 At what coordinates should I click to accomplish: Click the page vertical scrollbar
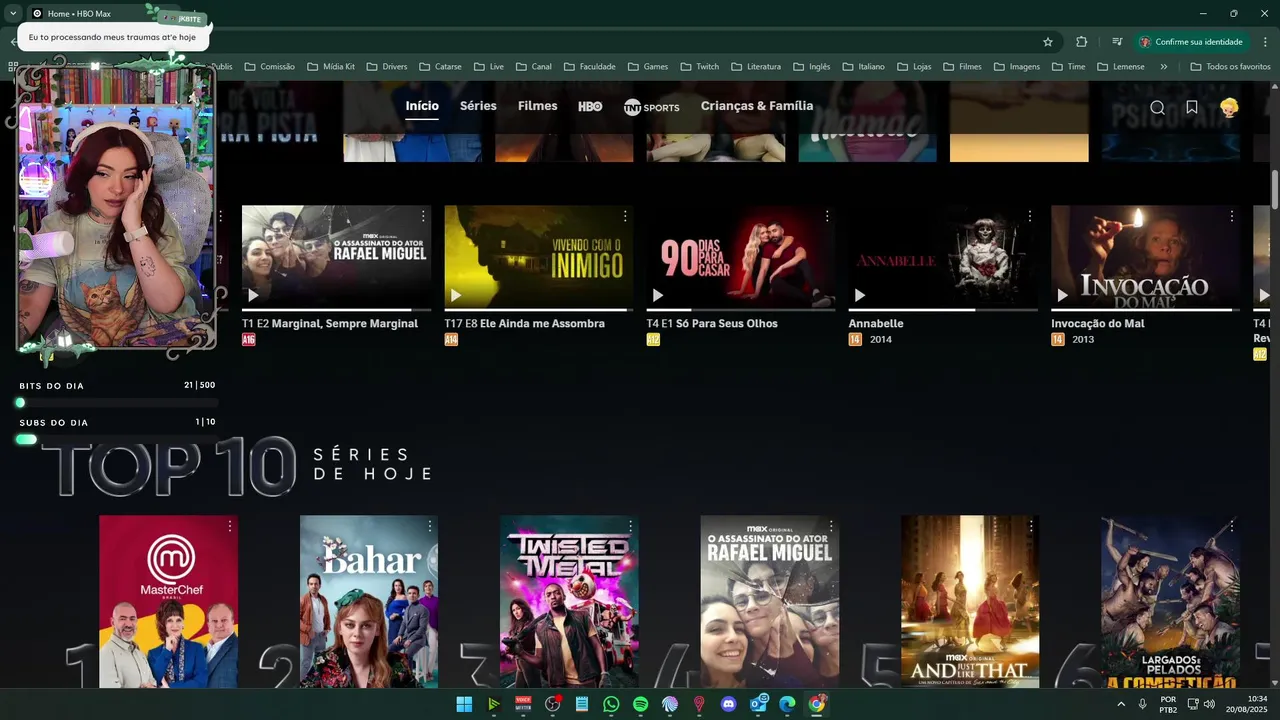click(x=1274, y=190)
